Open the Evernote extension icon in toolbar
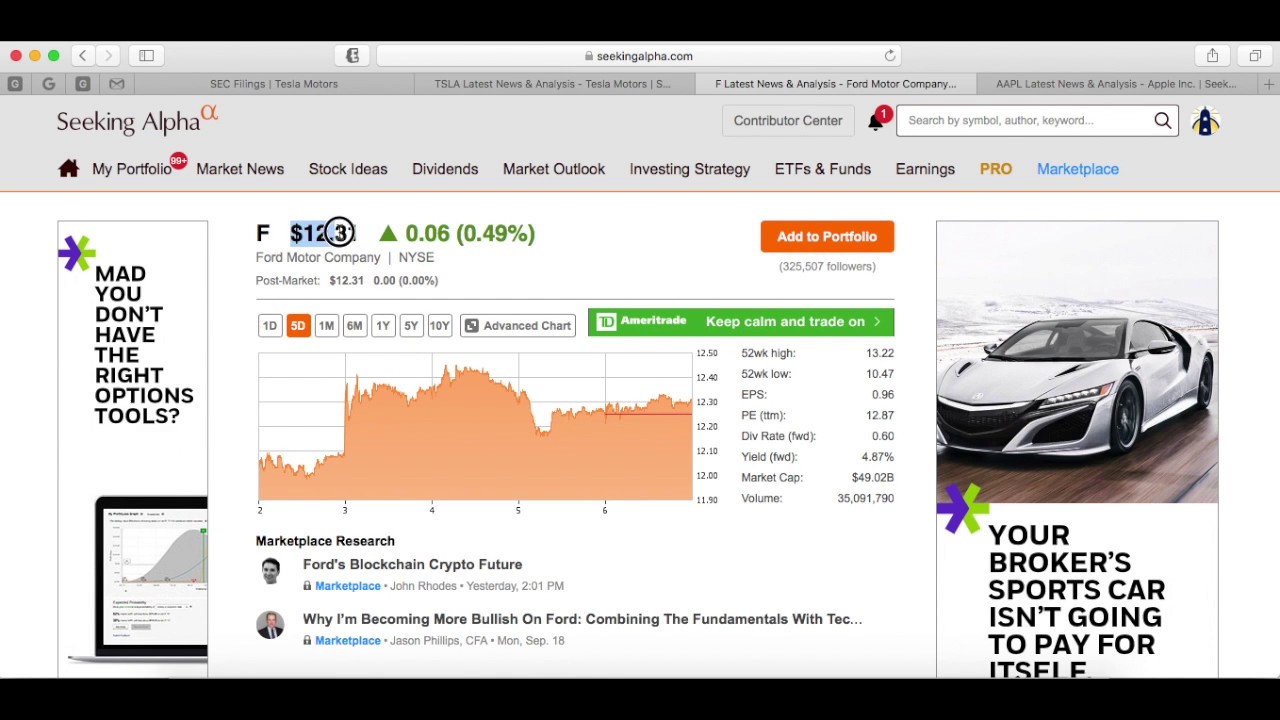This screenshot has width=1280, height=720. (x=352, y=56)
